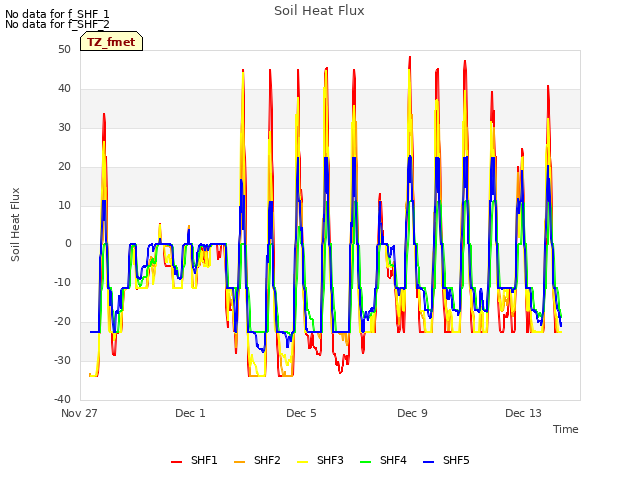The image size is (640, 480).
Task: Click the vertical 'Soil Heat Flux' y-axis title
Action: (15, 224)
